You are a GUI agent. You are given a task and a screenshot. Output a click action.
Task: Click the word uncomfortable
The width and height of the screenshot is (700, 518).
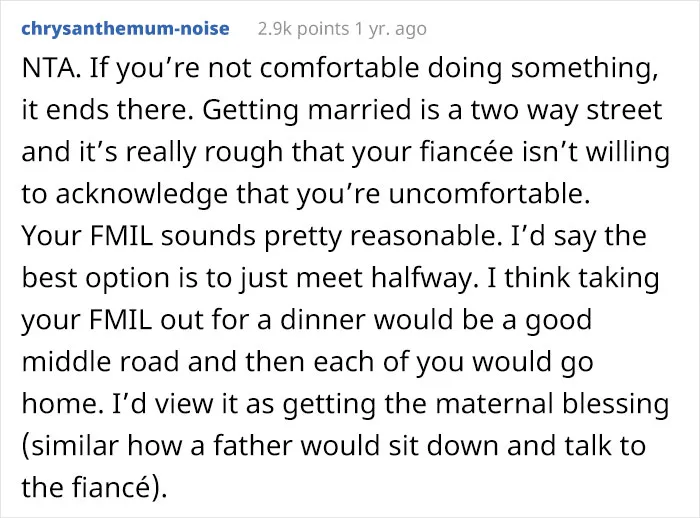(x=489, y=194)
